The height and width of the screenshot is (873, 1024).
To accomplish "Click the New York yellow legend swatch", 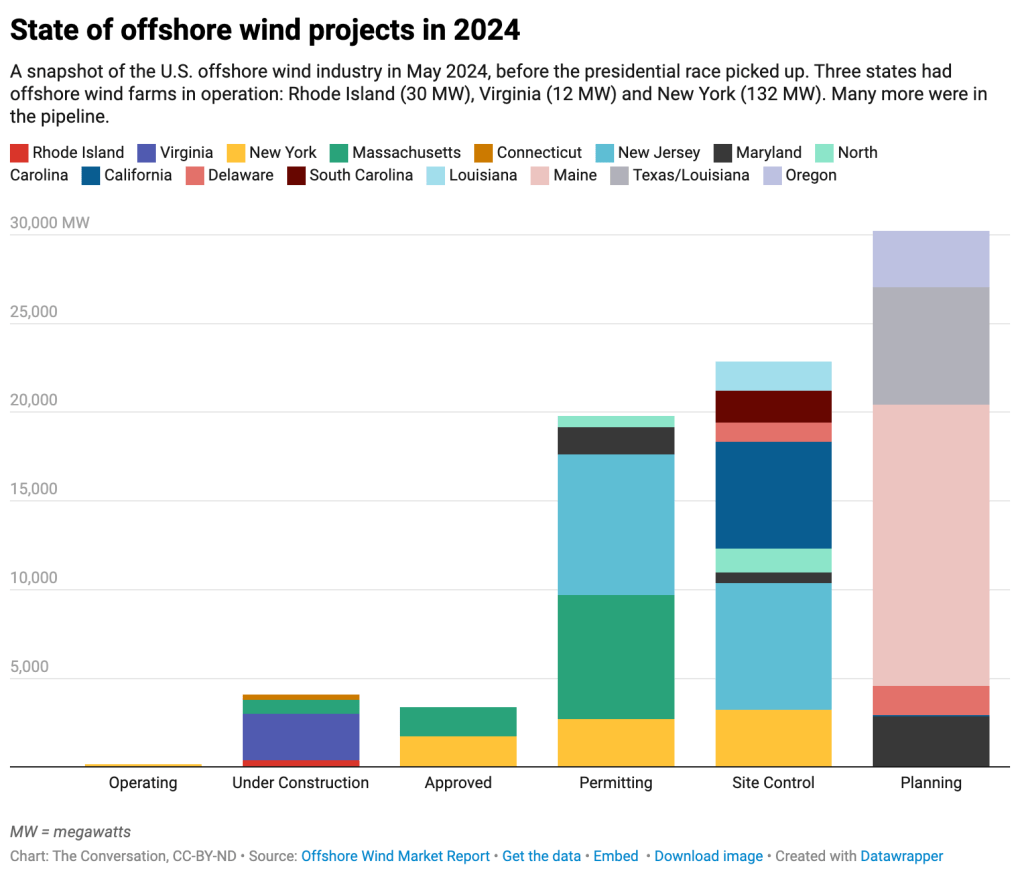I will [x=236, y=153].
